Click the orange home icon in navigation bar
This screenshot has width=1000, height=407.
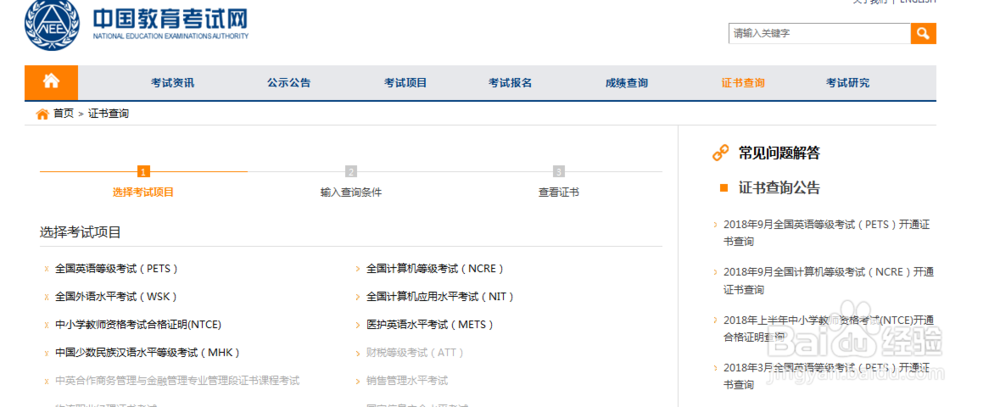(51, 82)
